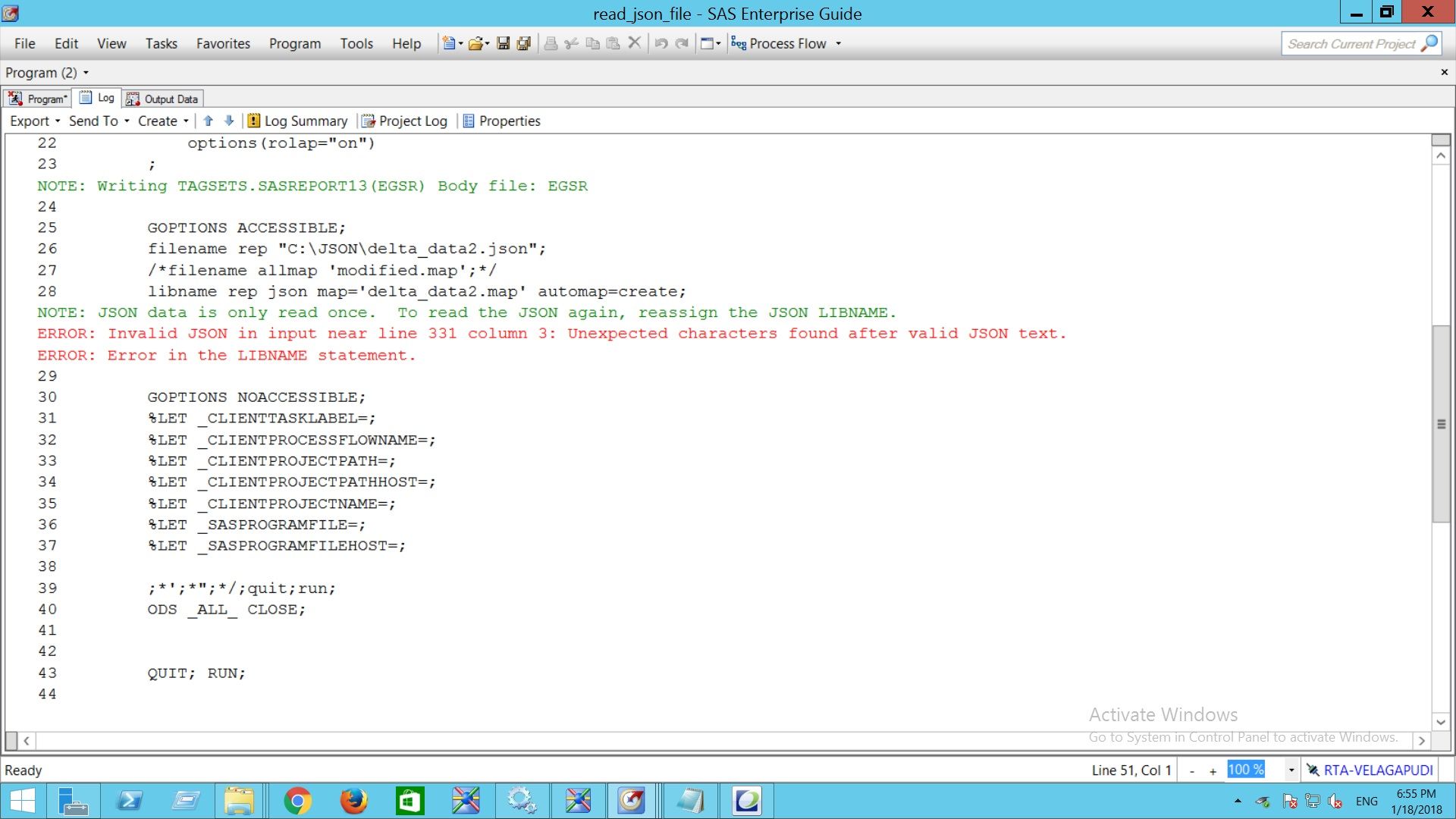Create a new program file
Screen dimensions: 1456x819
[449, 43]
